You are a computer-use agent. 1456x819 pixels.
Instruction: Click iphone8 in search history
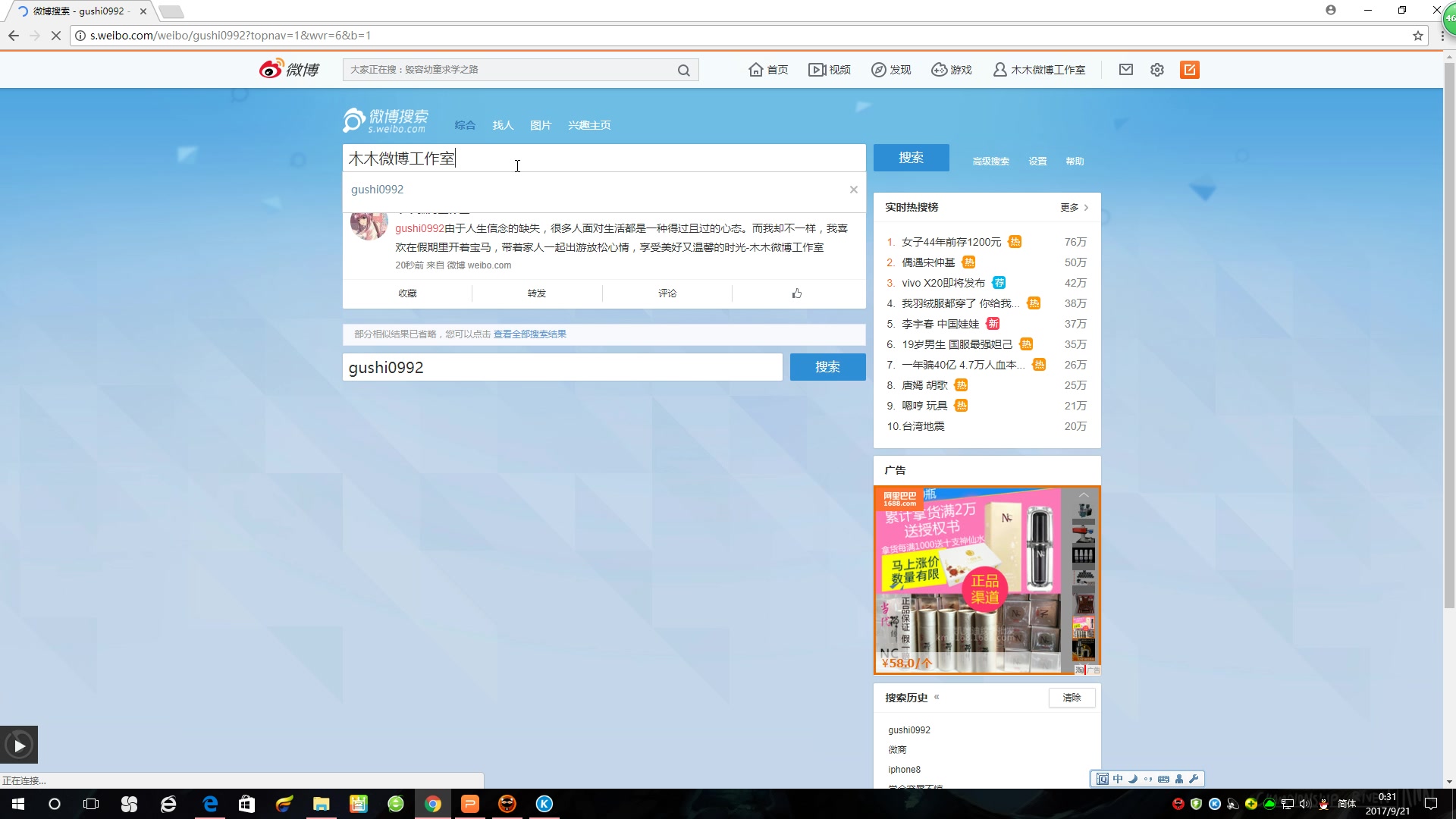coord(904,770)
